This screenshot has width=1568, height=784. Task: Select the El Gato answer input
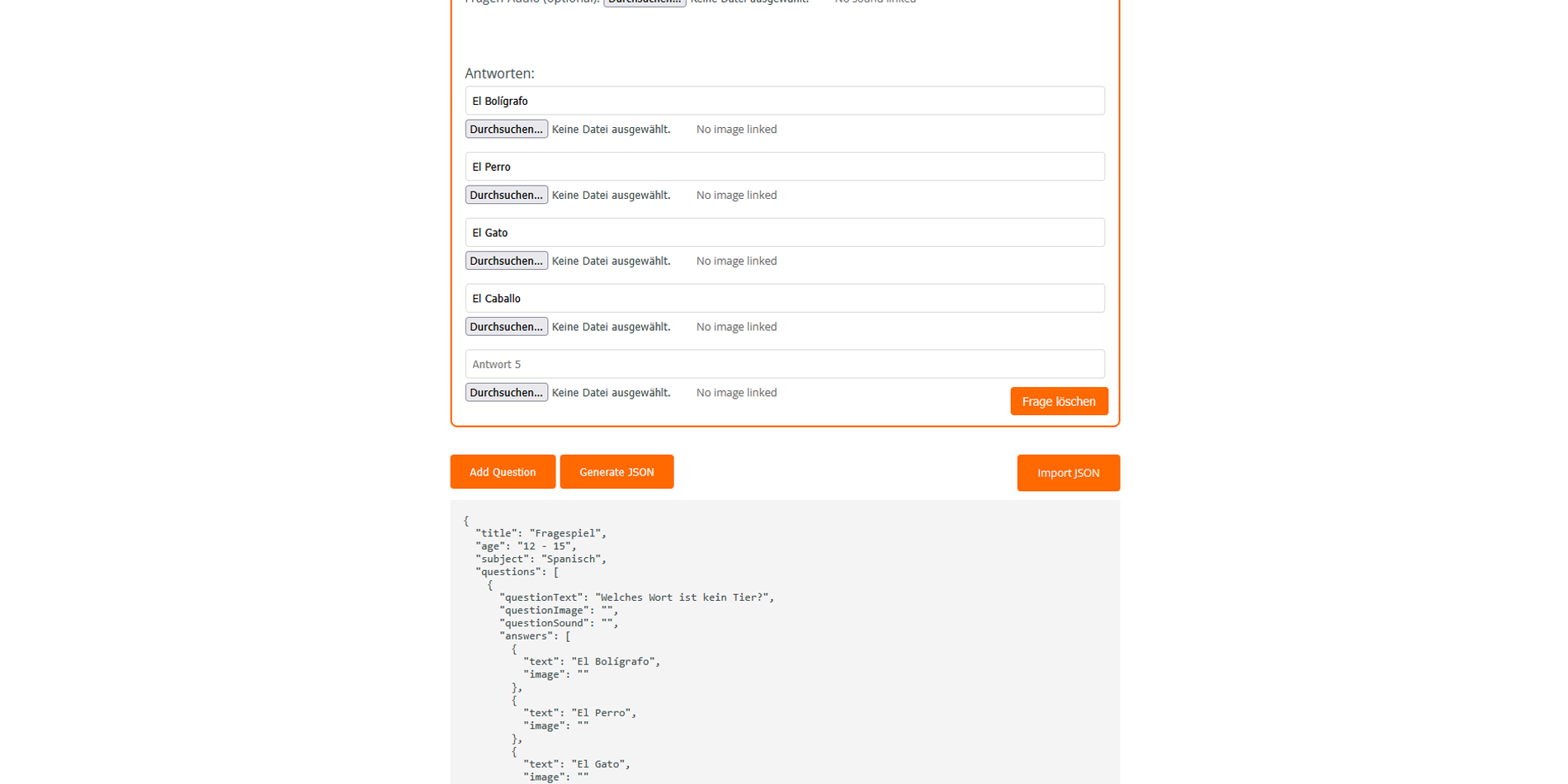coord(784,233)
